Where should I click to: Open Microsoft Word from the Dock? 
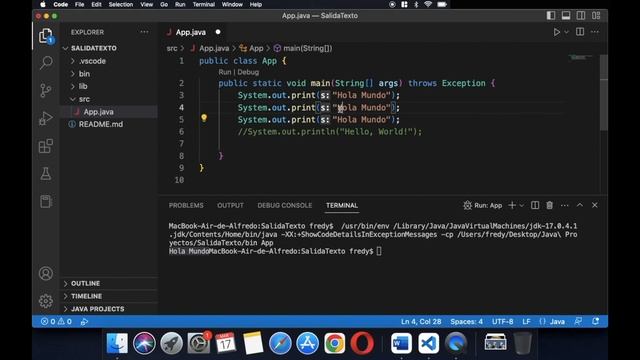401,343
